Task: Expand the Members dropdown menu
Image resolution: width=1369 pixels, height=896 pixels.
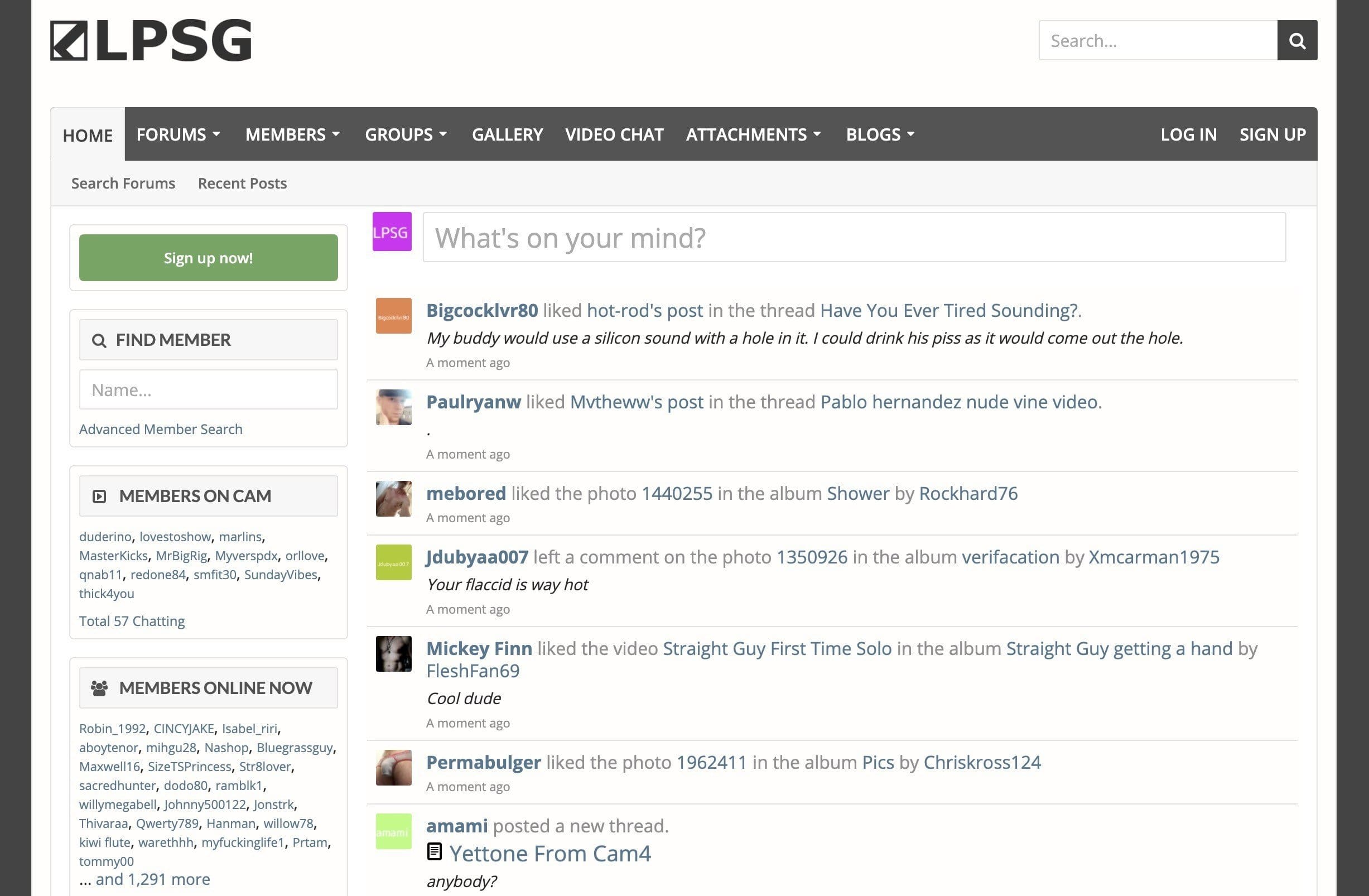Action: 292,134
